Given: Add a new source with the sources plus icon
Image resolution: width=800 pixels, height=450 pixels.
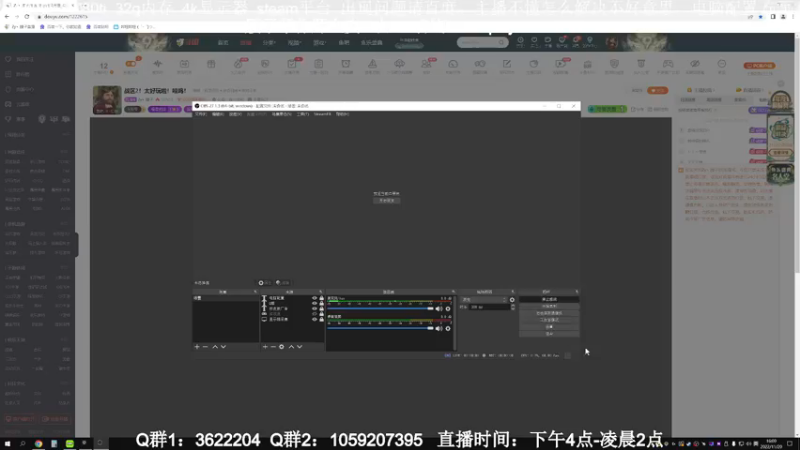Looking at the screenshot, I should pos(265,347).
